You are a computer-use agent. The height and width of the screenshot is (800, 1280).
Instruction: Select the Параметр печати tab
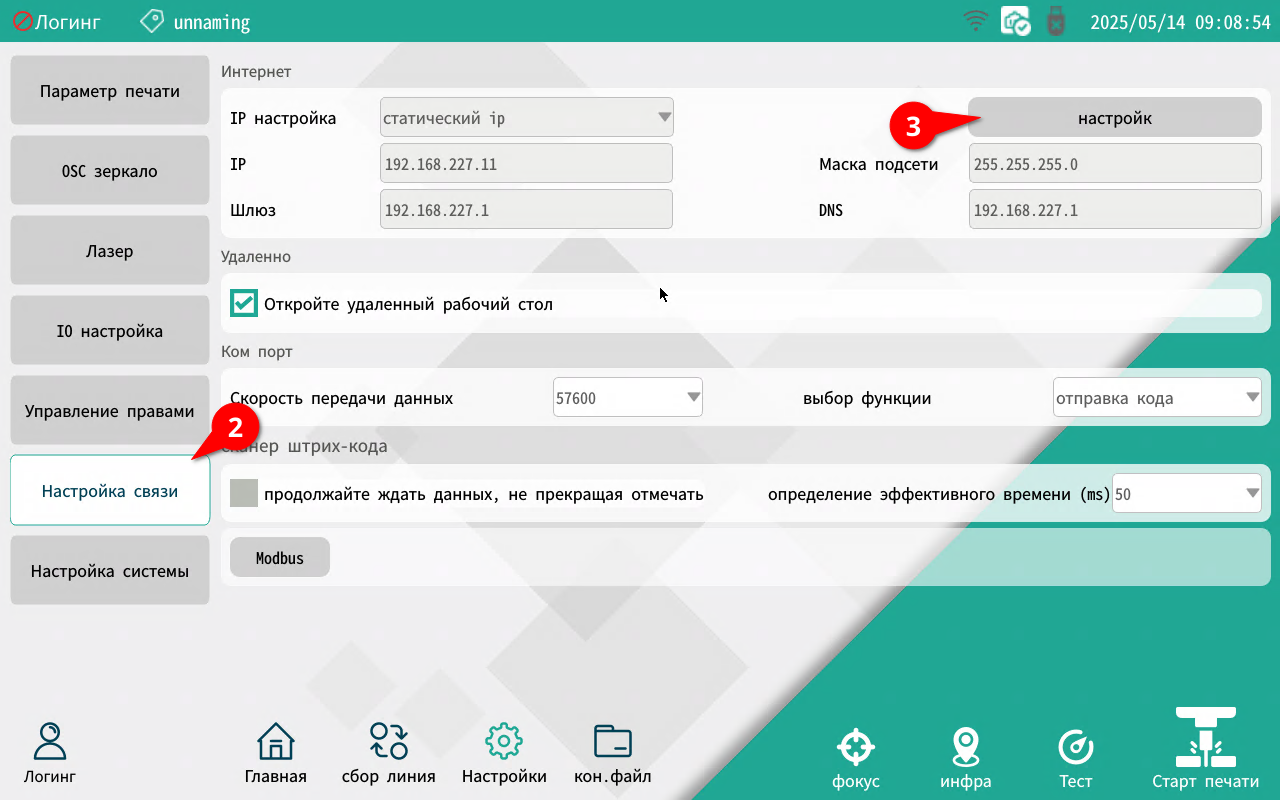(x=110, y=91)
